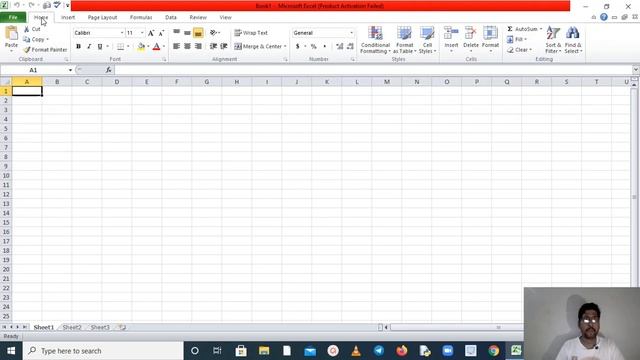Expand the Font dialog launcher
640x360 pixels.
164,60
